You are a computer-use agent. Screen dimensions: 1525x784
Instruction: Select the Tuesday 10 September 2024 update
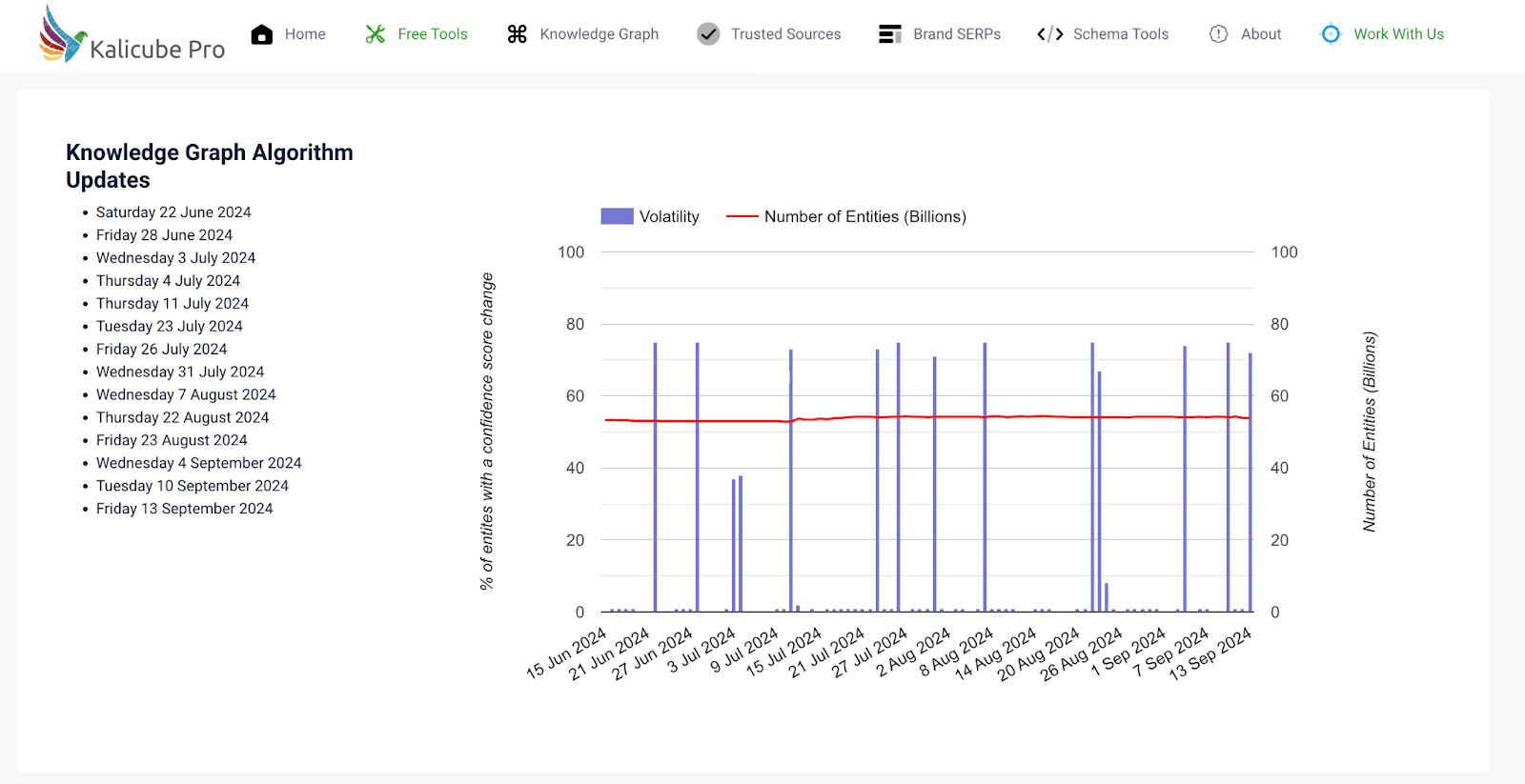[192, 487]
